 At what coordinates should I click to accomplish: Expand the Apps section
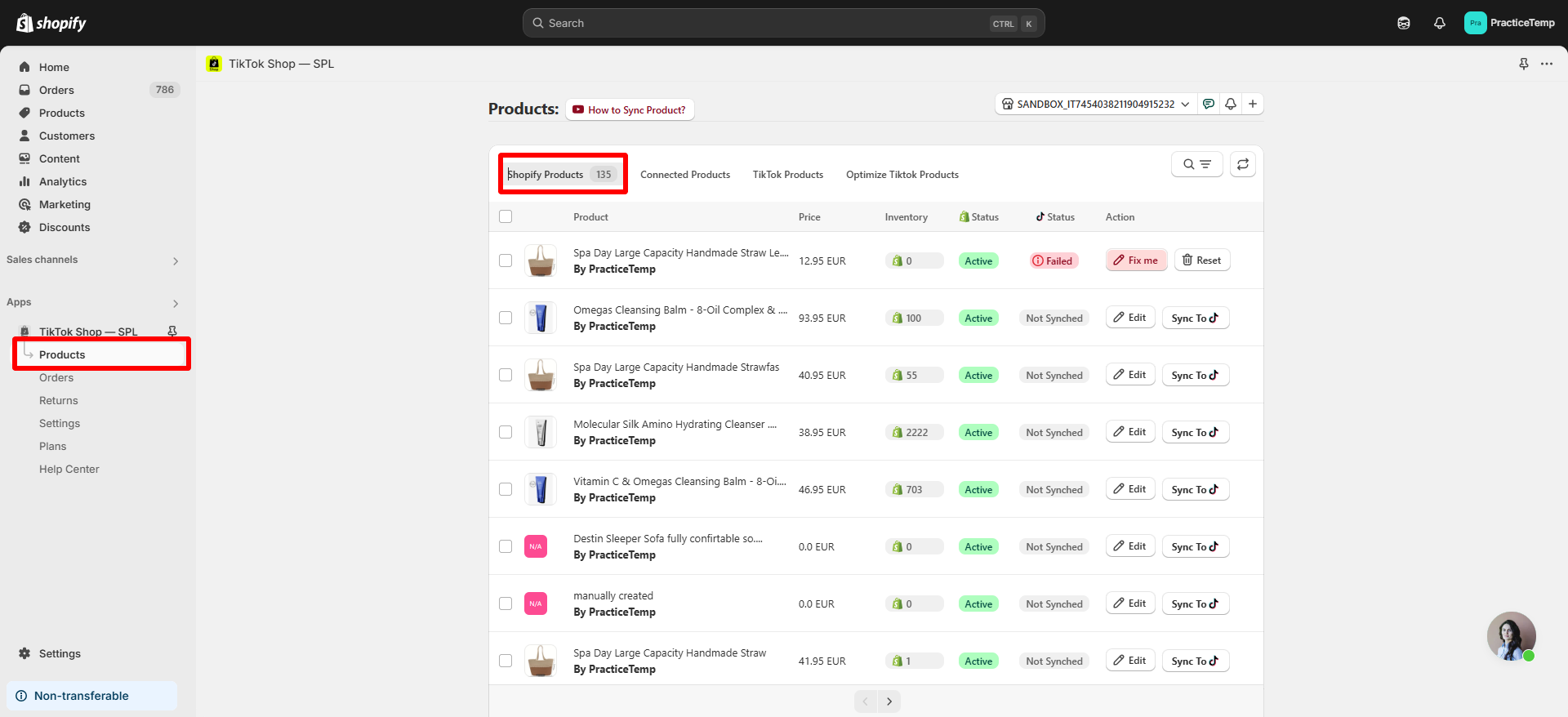tap(176, 303)
